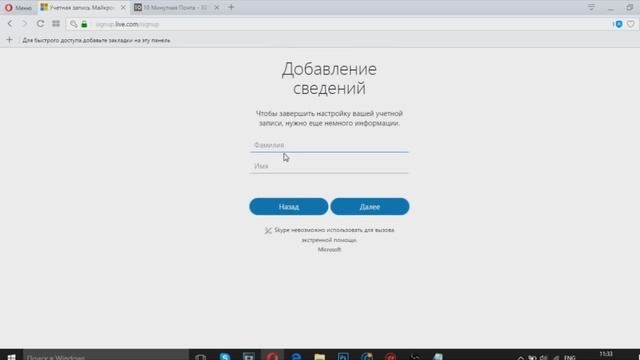Screen dimensions: 640x360
Task: Click the search magnifier in address bar
Action: coord(73,24)
